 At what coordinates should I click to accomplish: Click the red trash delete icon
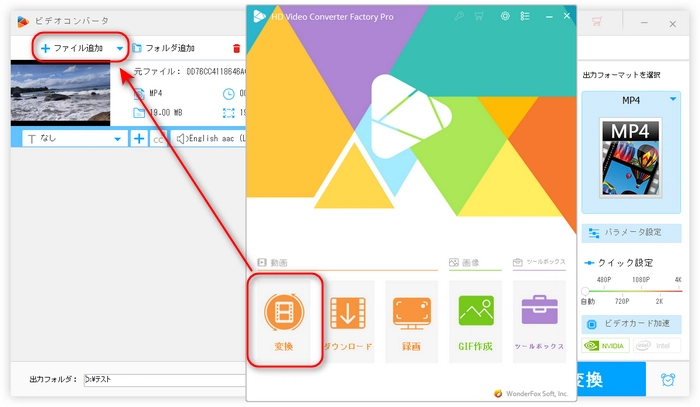[x=236, y=48]
